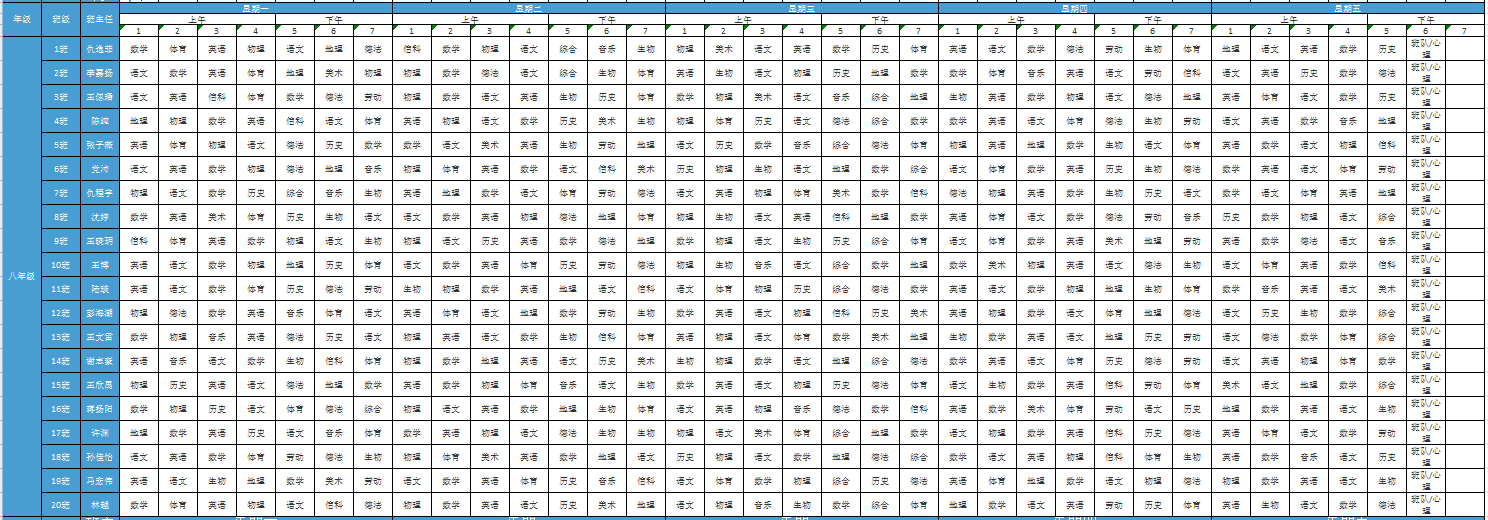Select the 6班 class cell
This screenshot has height=520, width=1488.
[60, 168]
